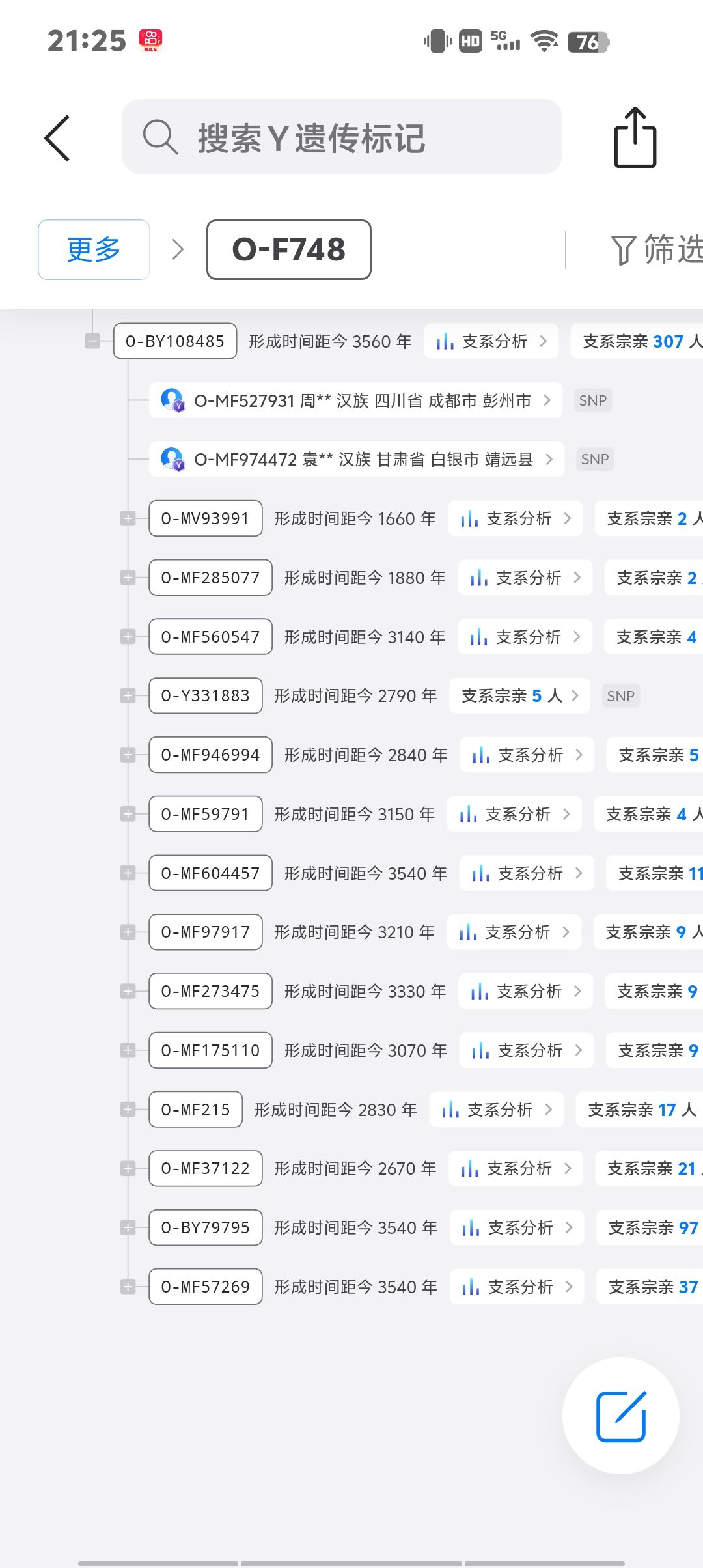Expand the O-MF57269 tree node
The height and width of the screenshot is (1568, 703).
[x=128, y=1287]
